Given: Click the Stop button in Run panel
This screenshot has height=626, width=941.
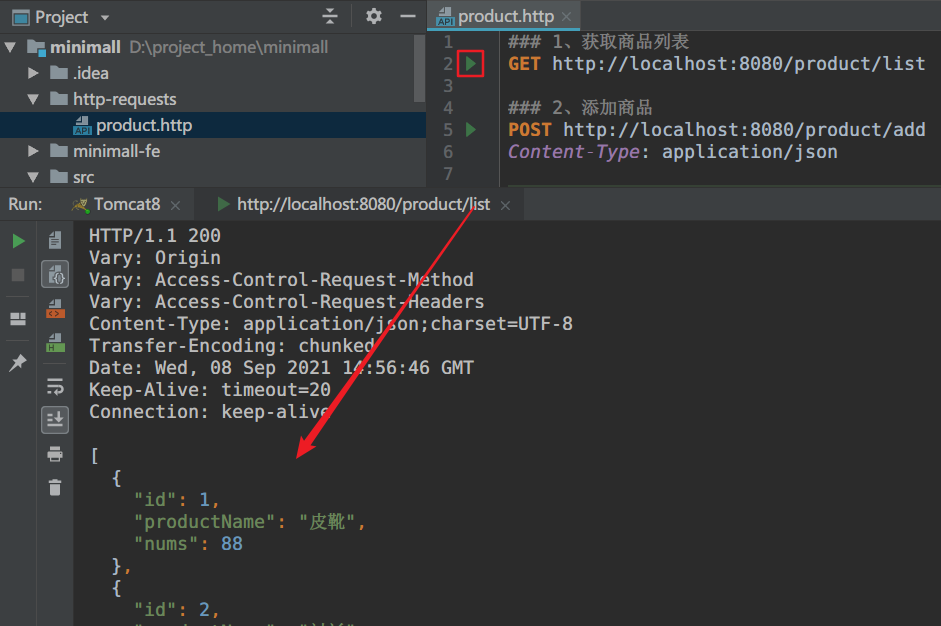Looking at the screenshot, I should tap(19, 275).
